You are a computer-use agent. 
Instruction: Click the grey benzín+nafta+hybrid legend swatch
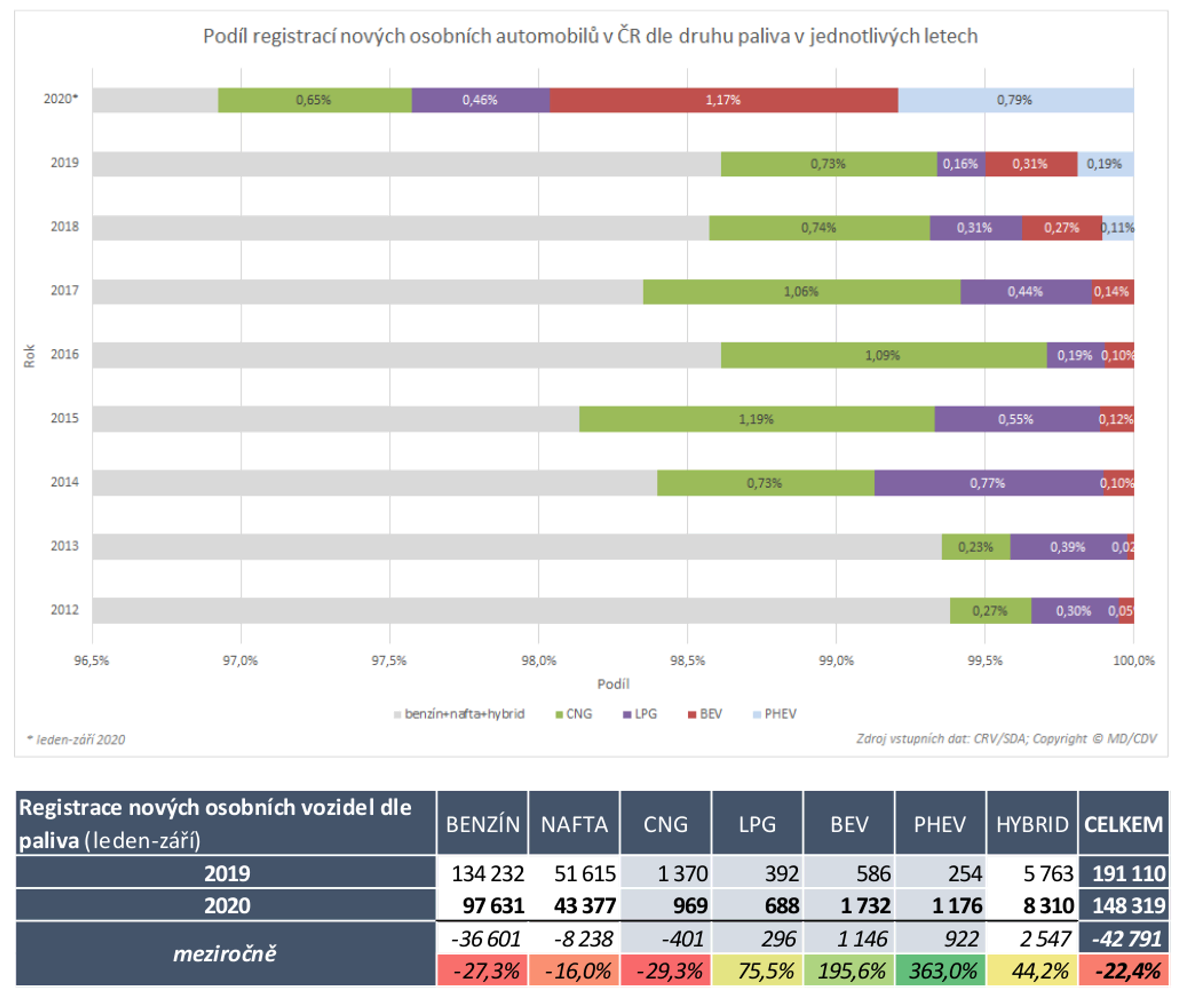[x=397, y=715]
